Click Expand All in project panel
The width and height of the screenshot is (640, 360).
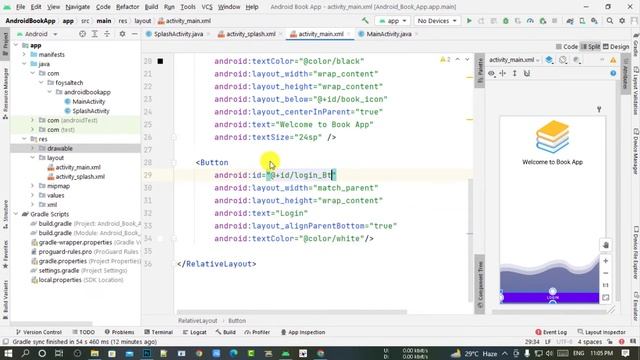coord(94,34)
